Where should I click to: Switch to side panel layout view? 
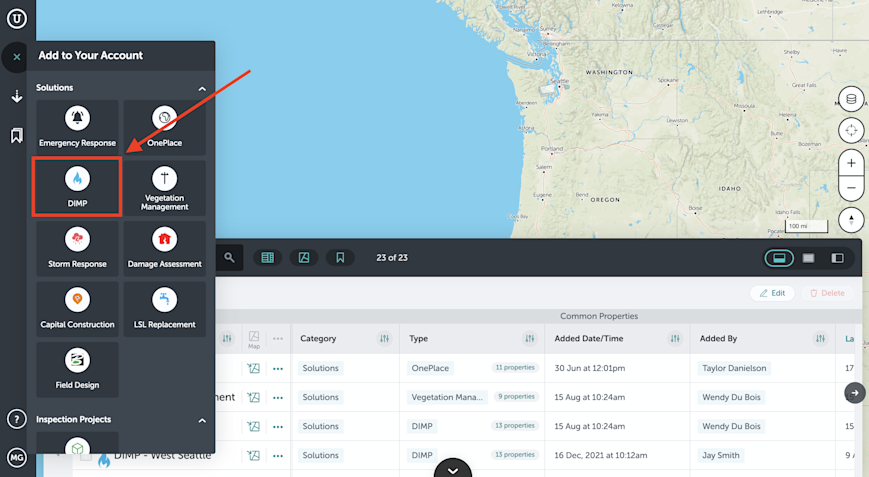pyautogui.click(x=837, y=258)
